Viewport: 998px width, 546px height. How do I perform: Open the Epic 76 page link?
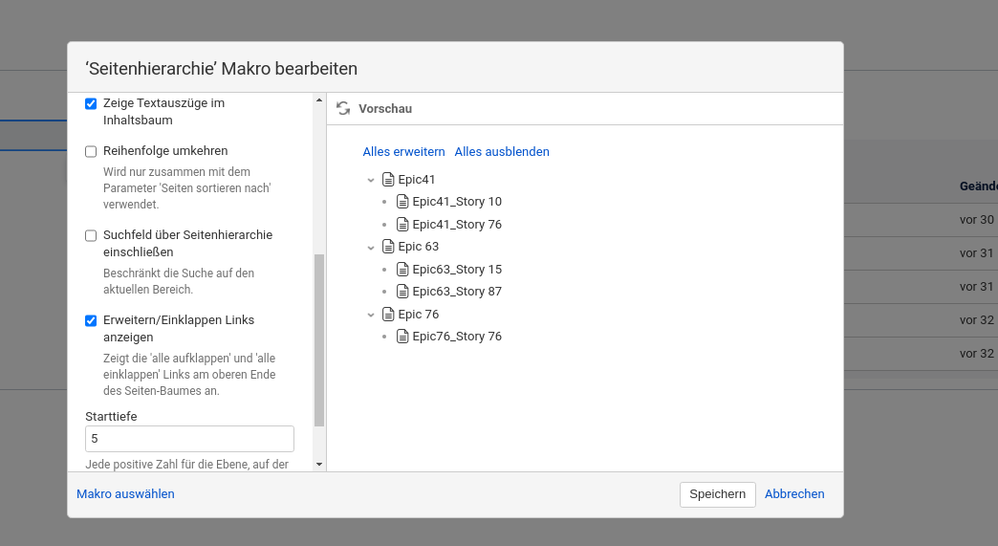point(418,314)
